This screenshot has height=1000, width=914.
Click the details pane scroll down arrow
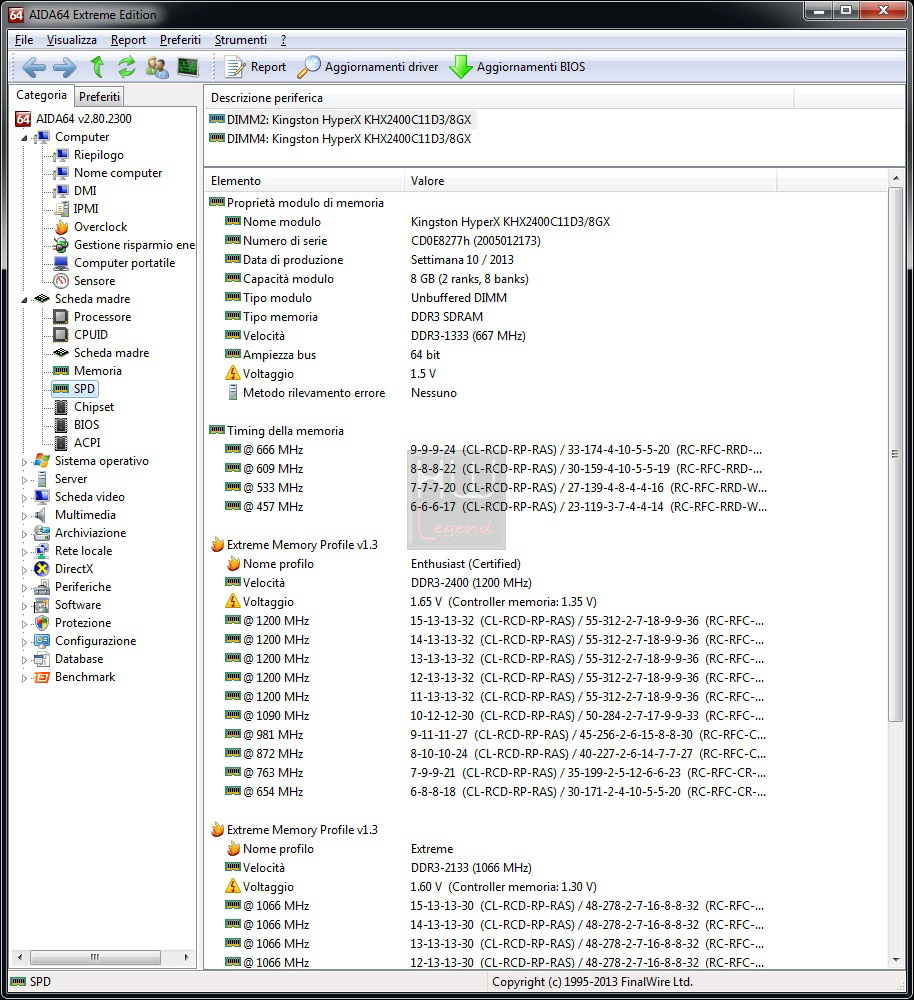896,960
